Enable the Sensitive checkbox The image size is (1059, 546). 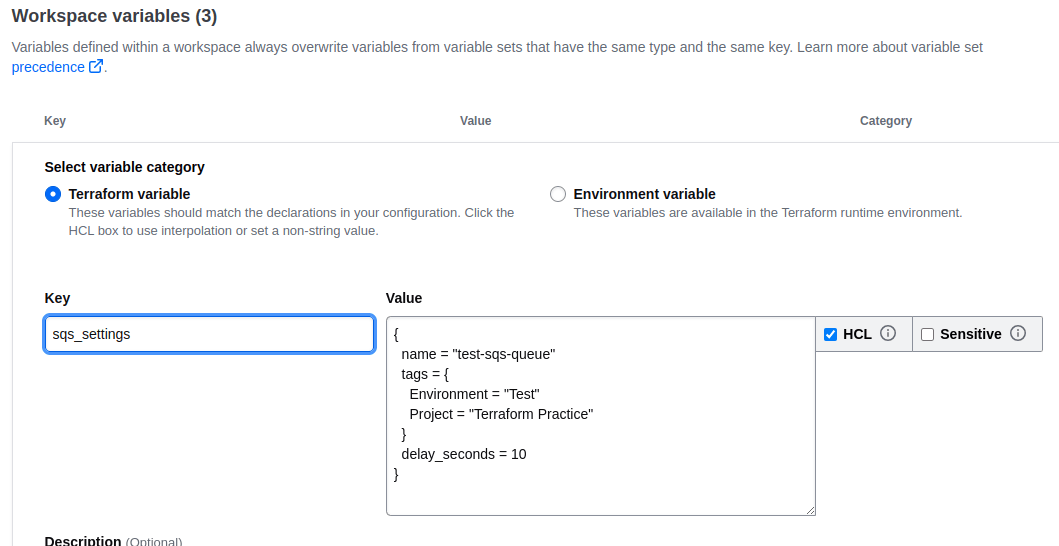(927, 334)
